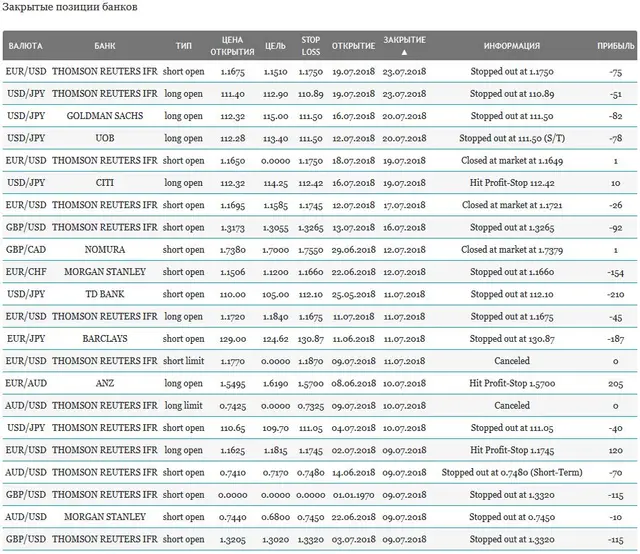Select TD BANK cell
640x554 pixels.
pyautogui.click(x=105, y=294)
